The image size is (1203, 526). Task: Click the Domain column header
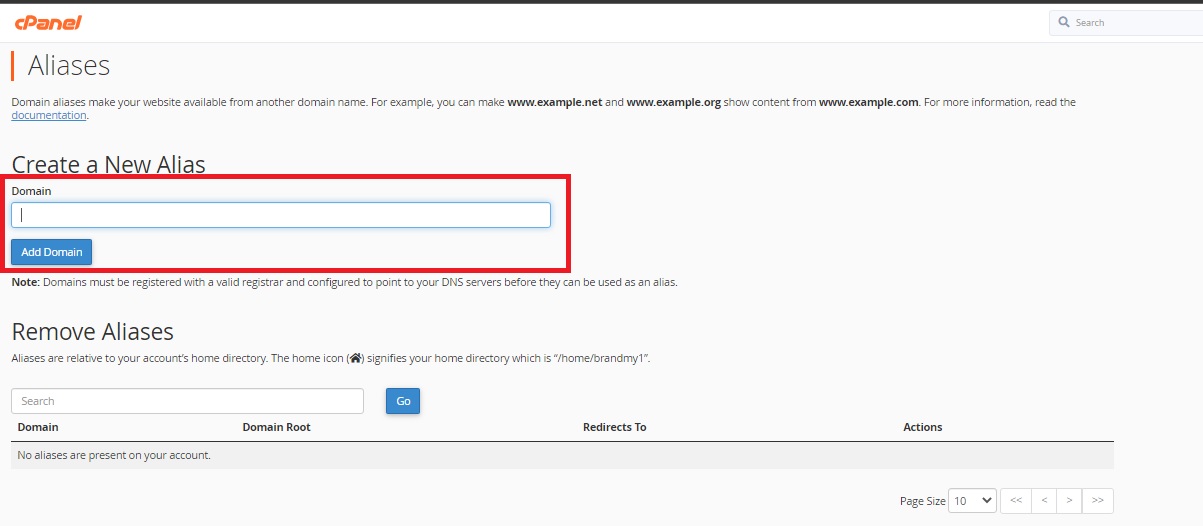coord(38,427)
